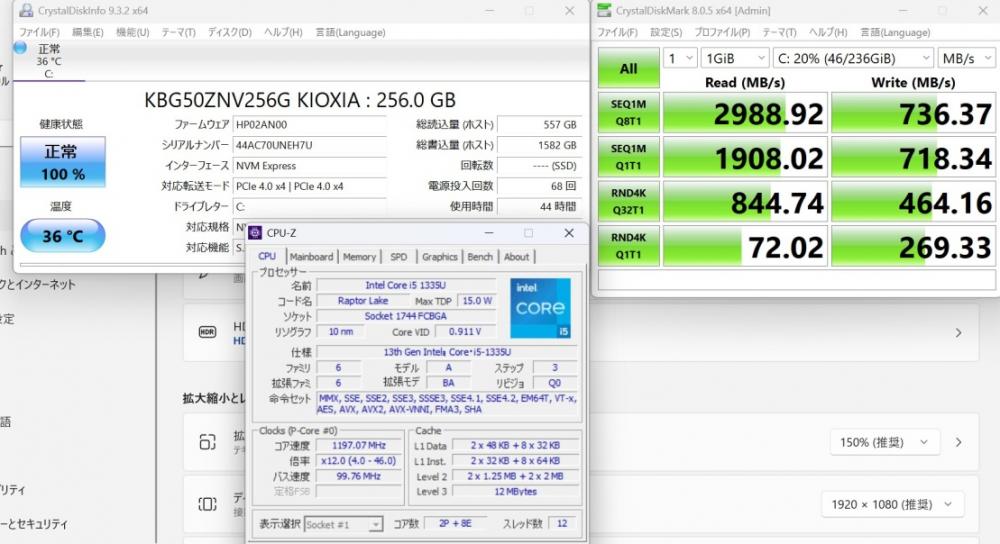Screen dimensions: 1000x544
Task: Switch to the SPD tab in CPU-Z
Action: (x=399, y=256)
